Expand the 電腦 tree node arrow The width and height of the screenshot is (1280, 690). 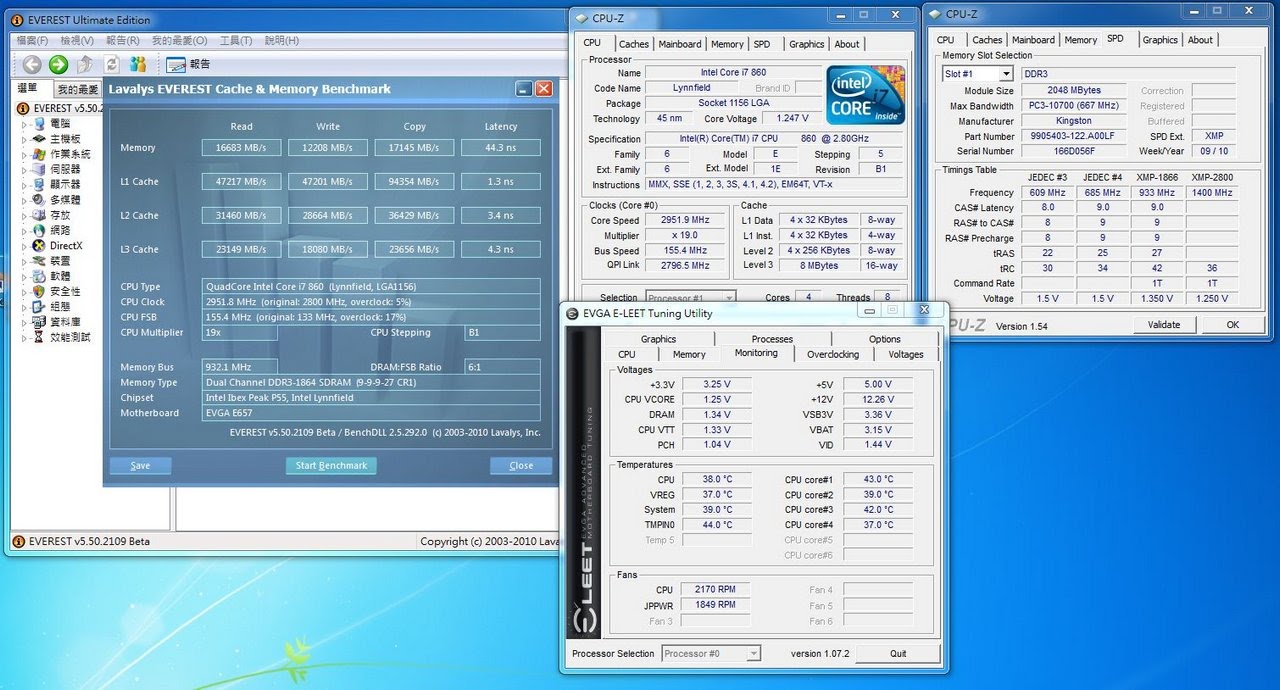click(x=25, y=124)
